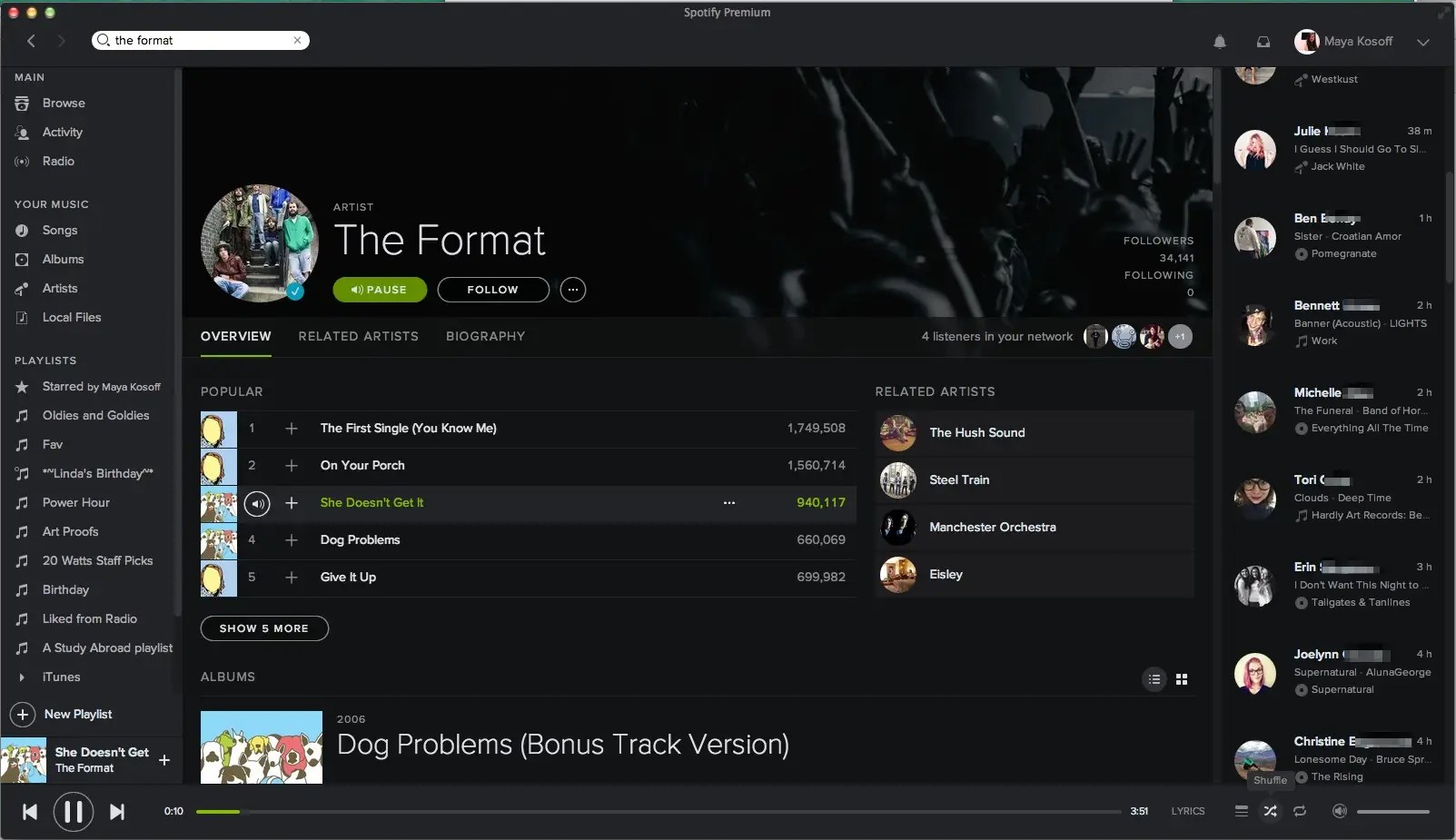Seek within the song progress bar
The height and width of the screenshot is (840, 1456).
[659, 811]
